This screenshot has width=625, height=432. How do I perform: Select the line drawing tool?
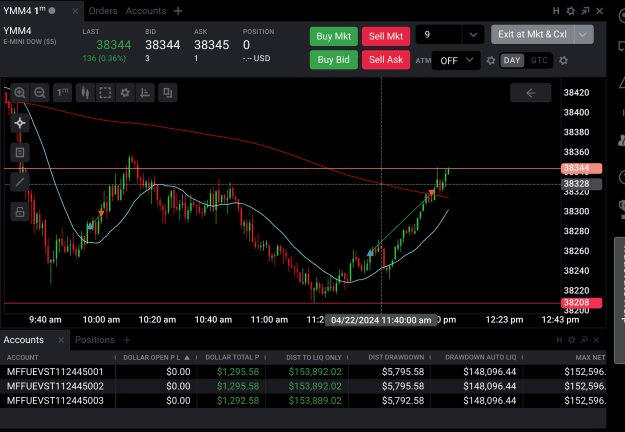tap(20, 183)
